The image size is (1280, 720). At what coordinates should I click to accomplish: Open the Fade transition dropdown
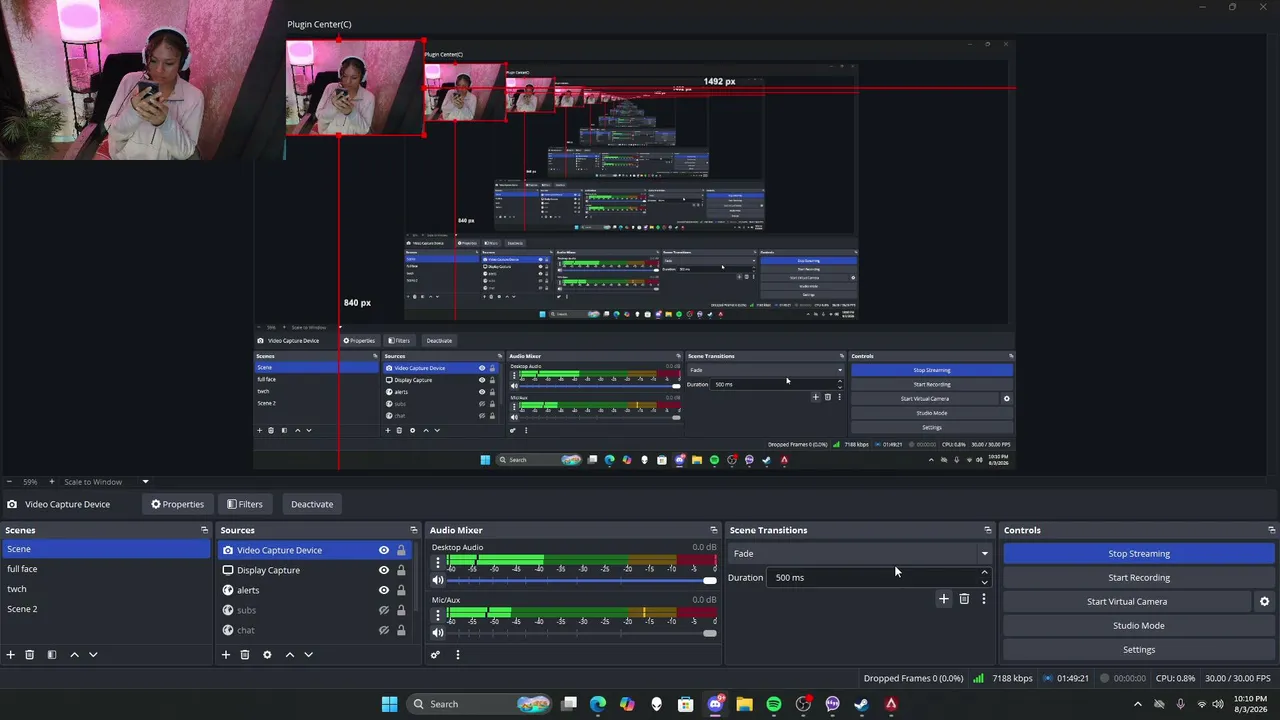click(860, 554)
